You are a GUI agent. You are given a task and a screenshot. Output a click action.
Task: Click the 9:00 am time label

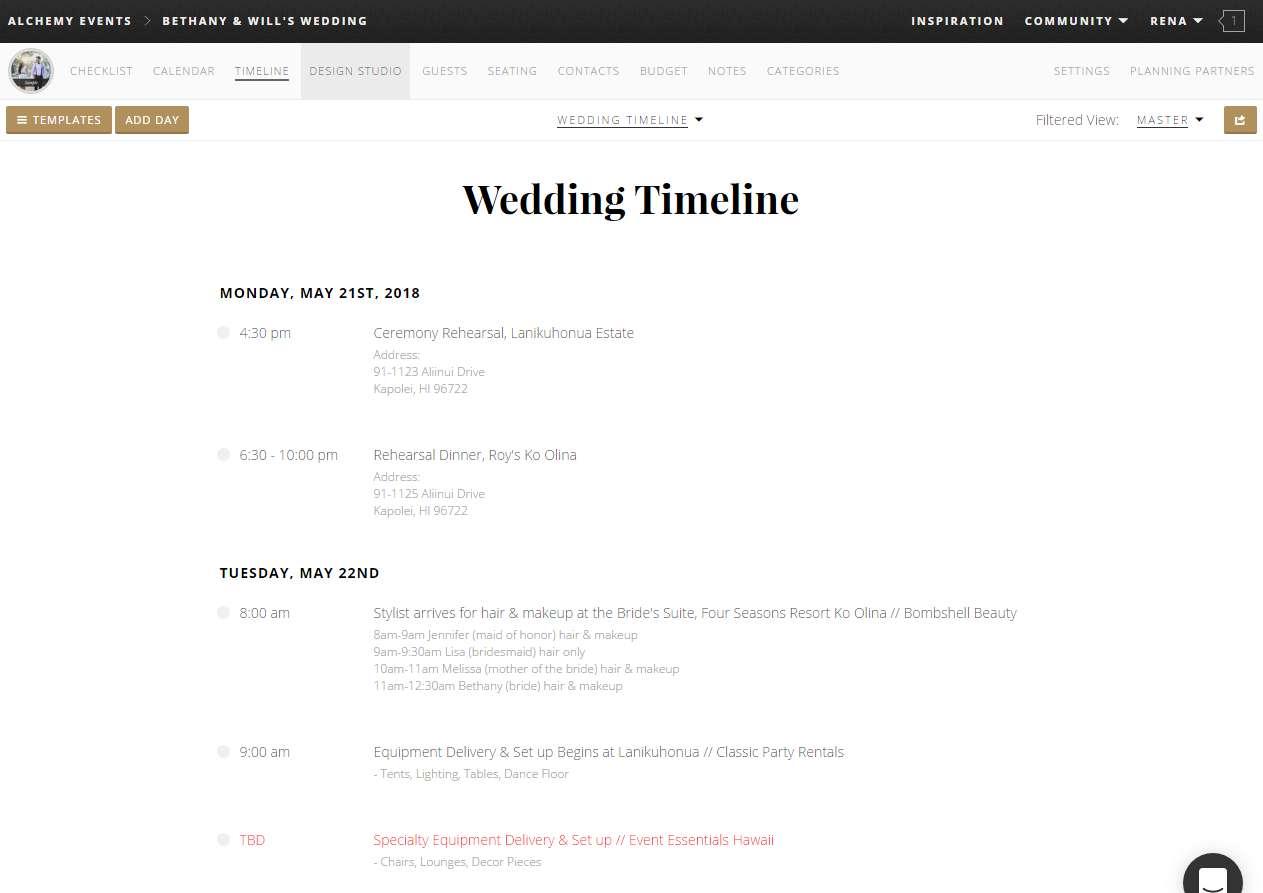tap(264, 752)
